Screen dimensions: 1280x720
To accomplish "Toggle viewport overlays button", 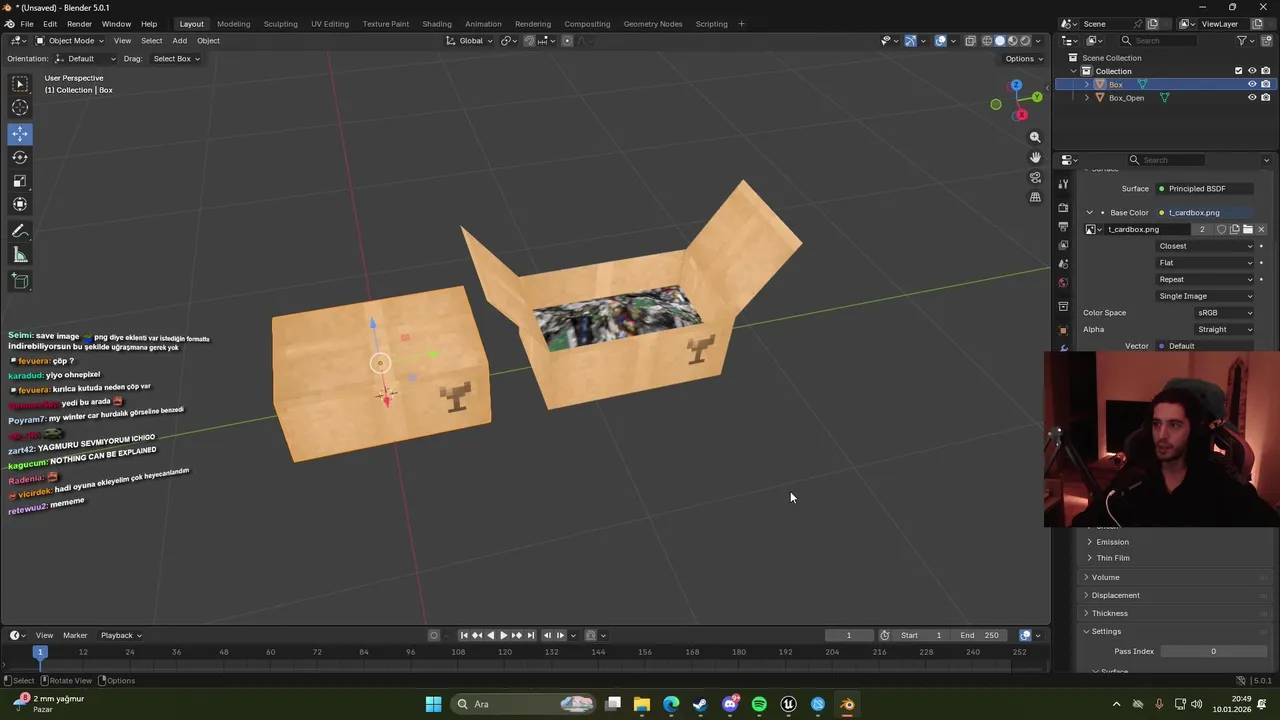I will coord(940,41).
